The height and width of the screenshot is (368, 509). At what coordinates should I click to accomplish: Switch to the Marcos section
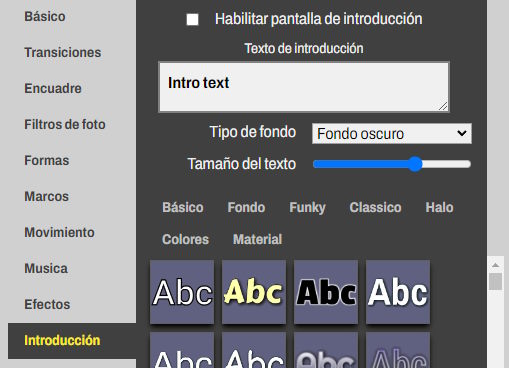[46, 196]
